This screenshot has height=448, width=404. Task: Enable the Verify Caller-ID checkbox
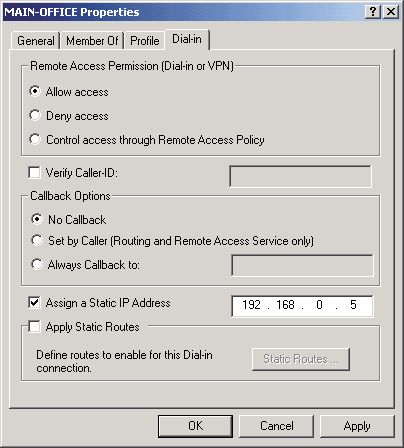[x=34, y=173]
